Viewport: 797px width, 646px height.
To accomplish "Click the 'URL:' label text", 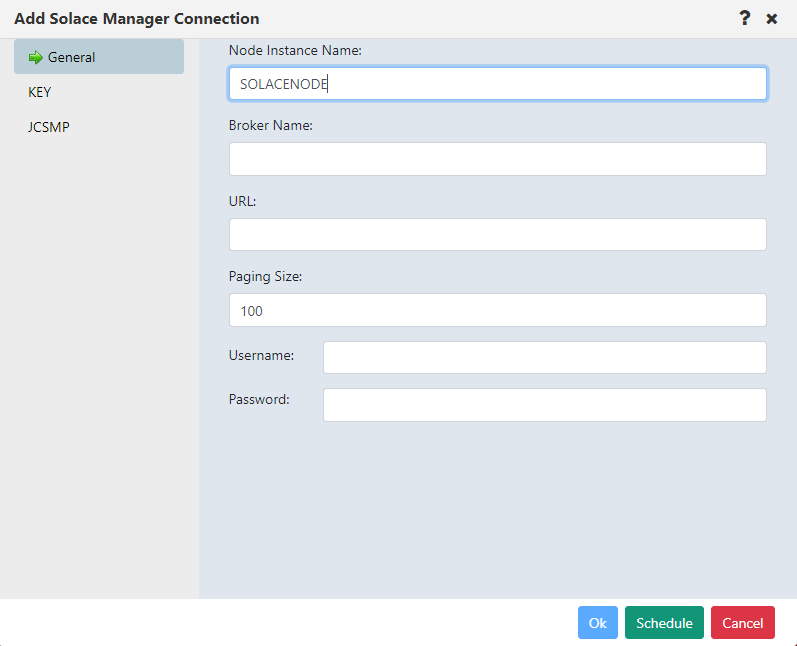I will [242, 201].
